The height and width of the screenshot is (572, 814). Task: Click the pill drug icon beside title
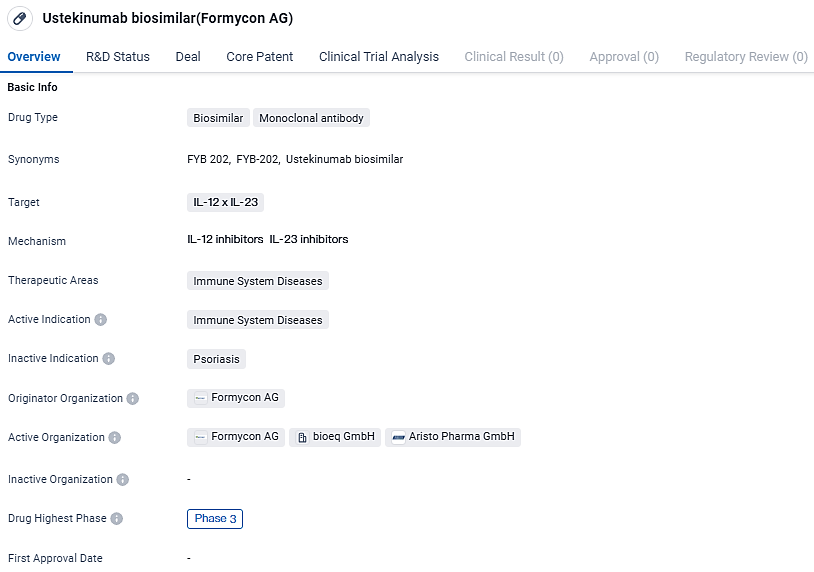pyautogui.click(x=19, y=19)
